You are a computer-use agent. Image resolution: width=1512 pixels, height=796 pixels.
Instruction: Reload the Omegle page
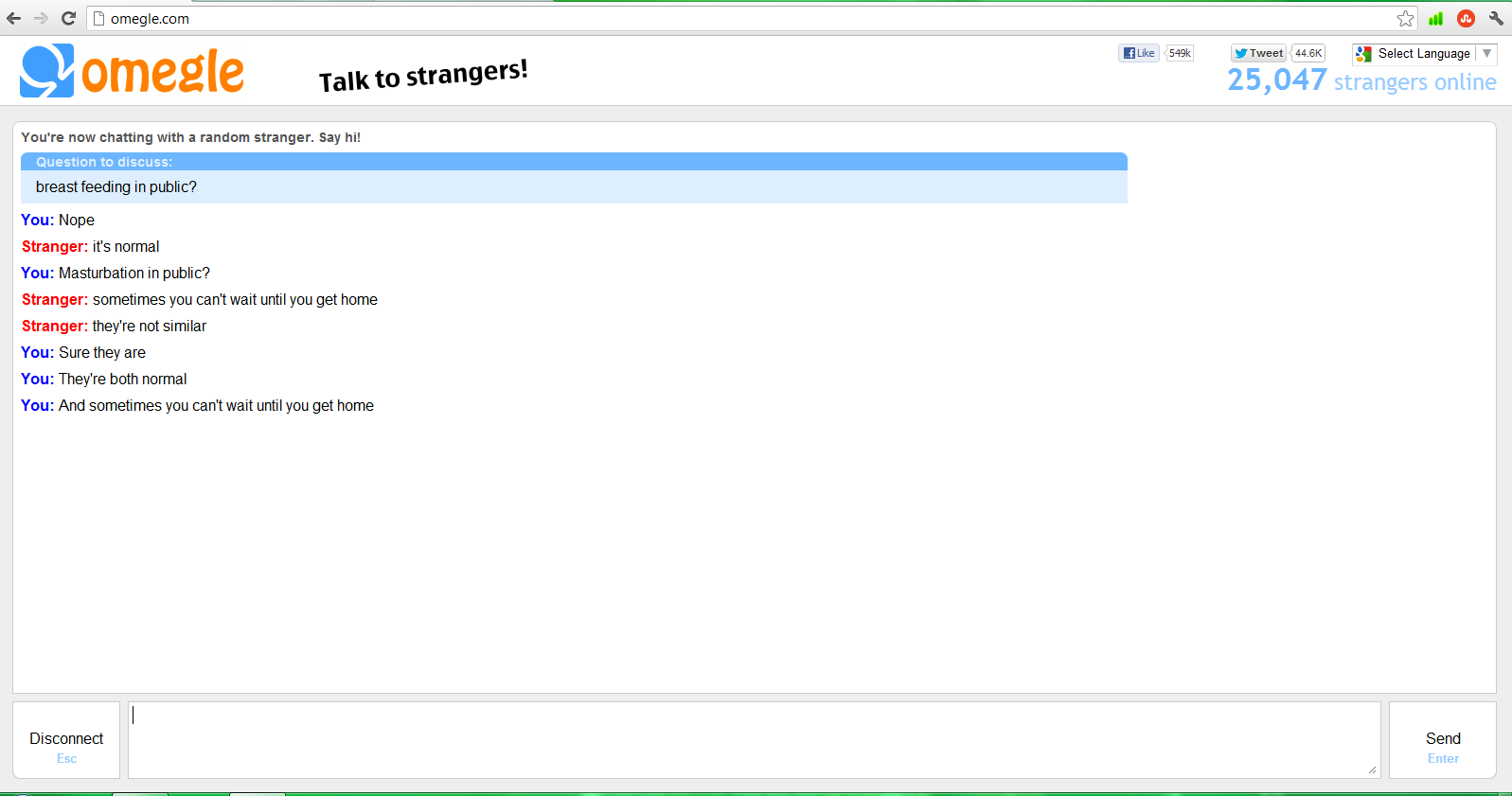tap(68, 18)
